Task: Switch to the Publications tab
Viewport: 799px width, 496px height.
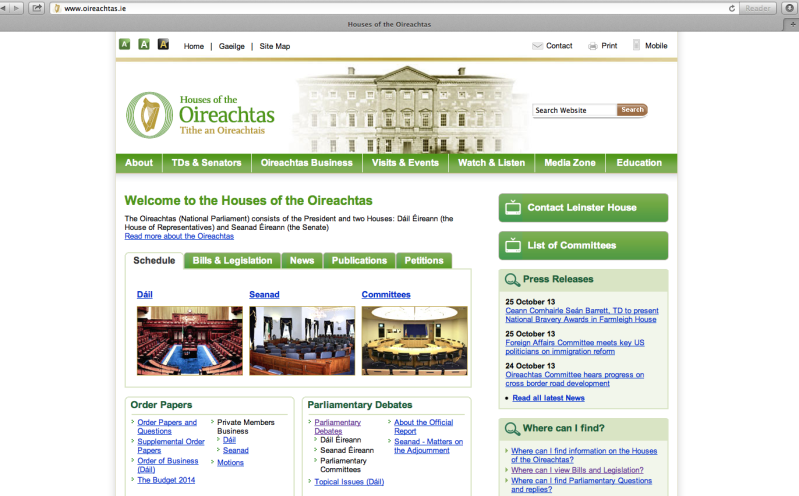Action: tap(359, 260)
